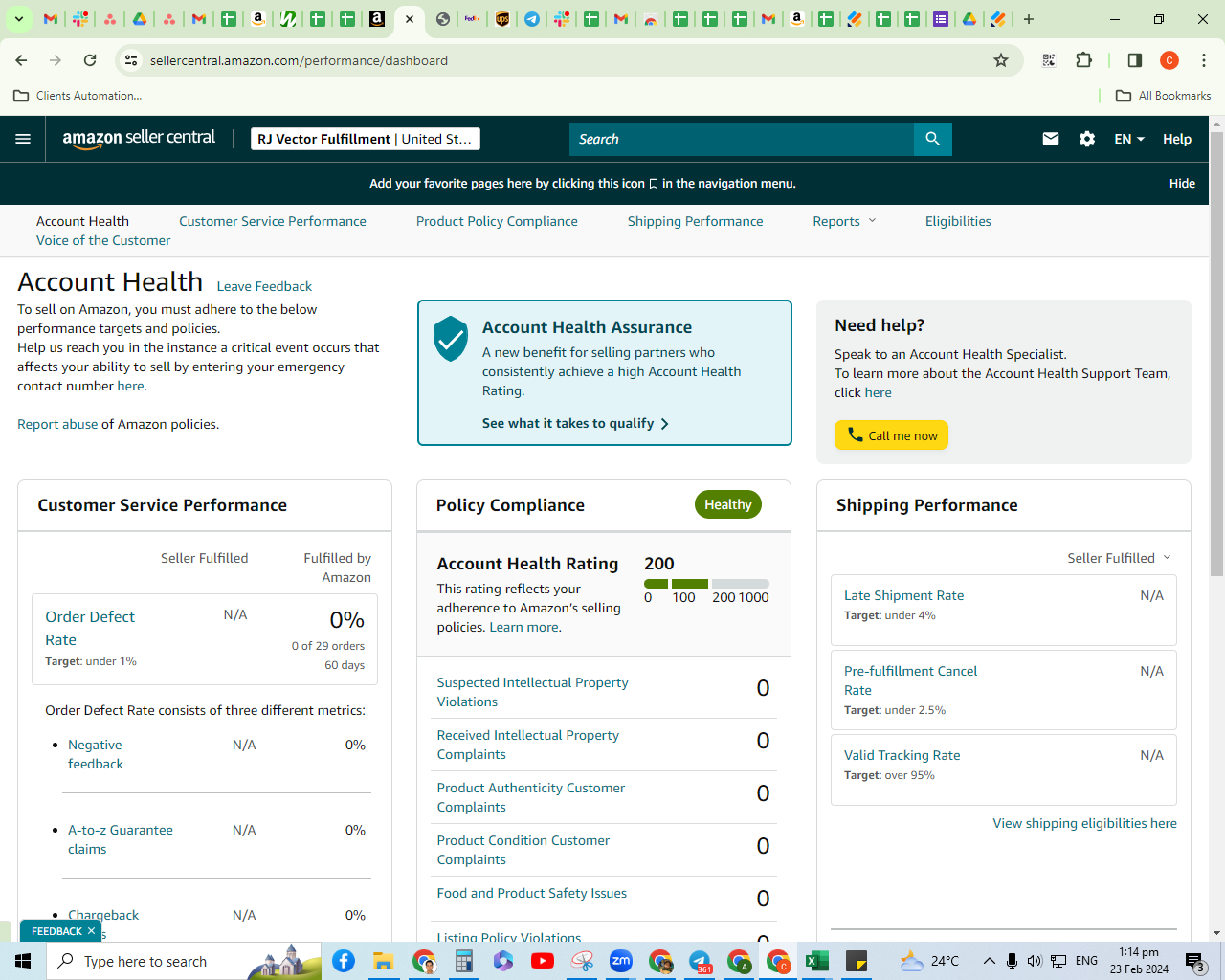
Task: Go back to the previous page
Action: pos(21,60)
